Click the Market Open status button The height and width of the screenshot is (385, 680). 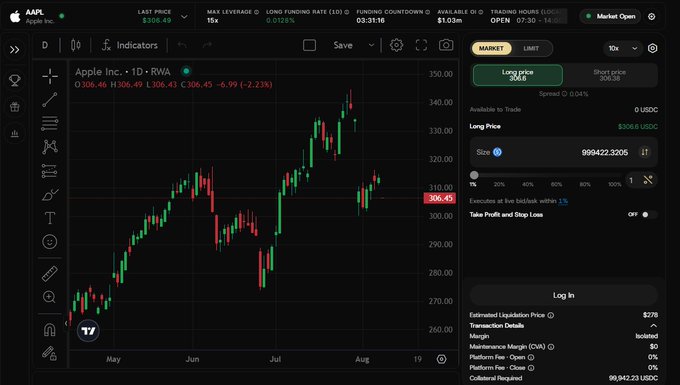(611, 16)
